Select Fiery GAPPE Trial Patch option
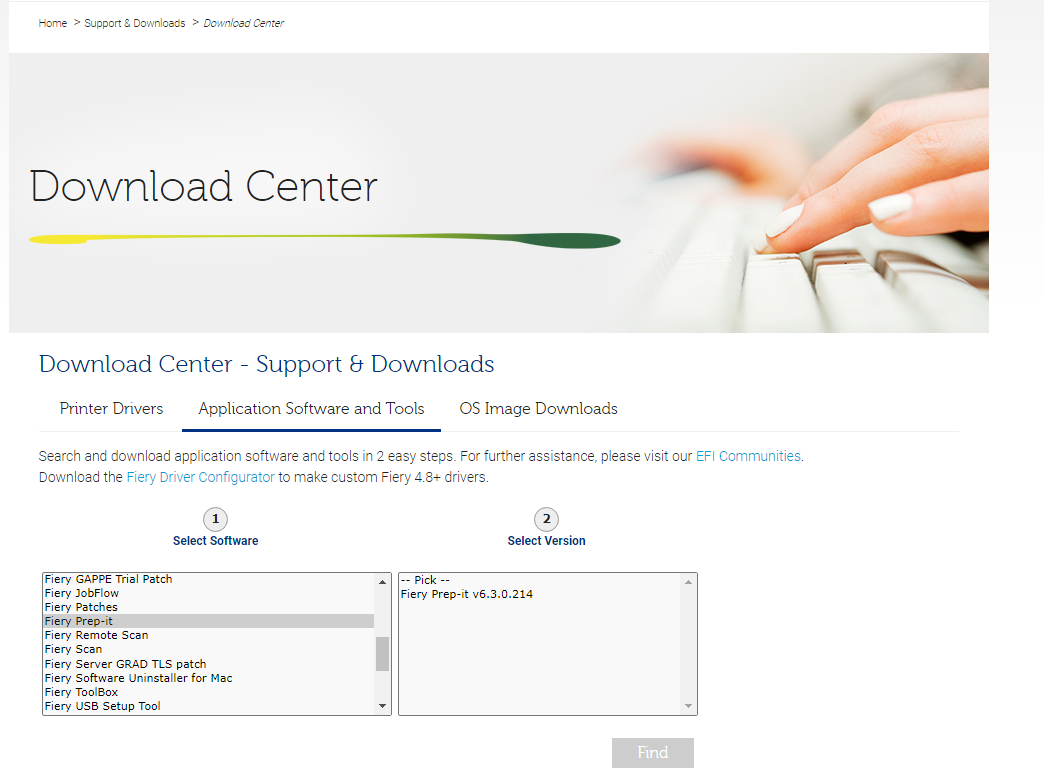 [108, 579]
